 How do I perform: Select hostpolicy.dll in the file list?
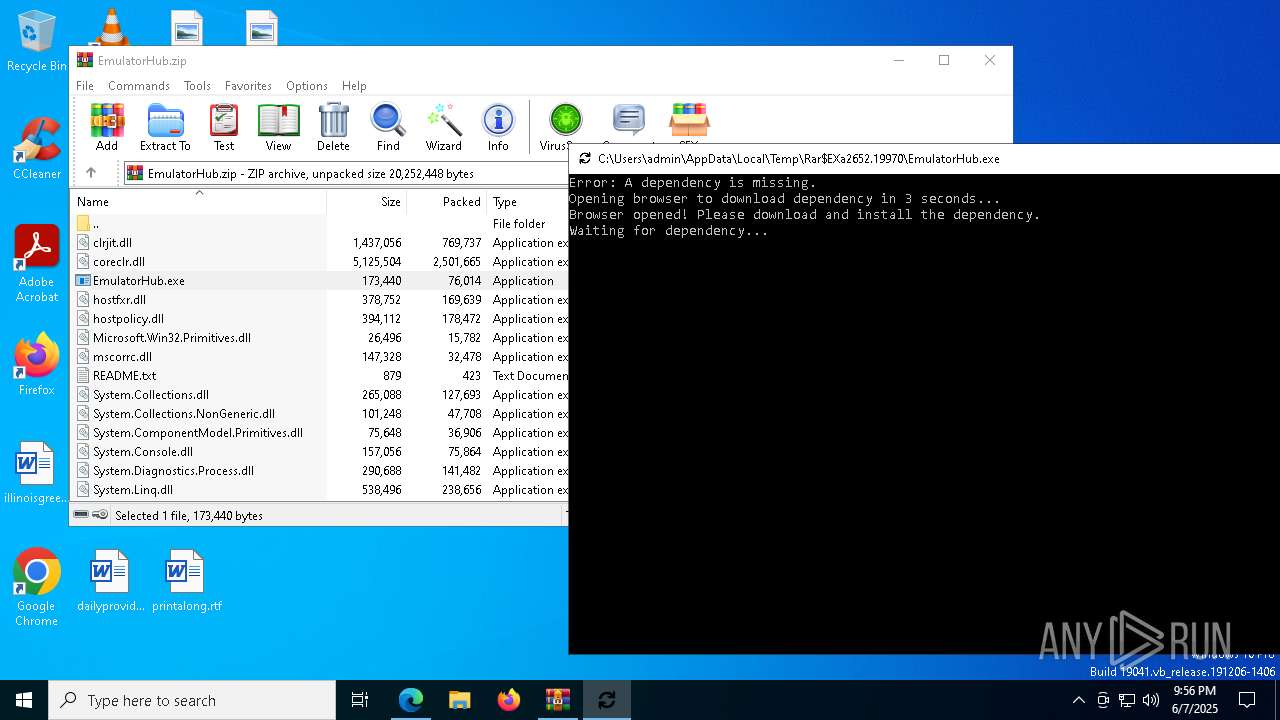[x=320, y=319]
